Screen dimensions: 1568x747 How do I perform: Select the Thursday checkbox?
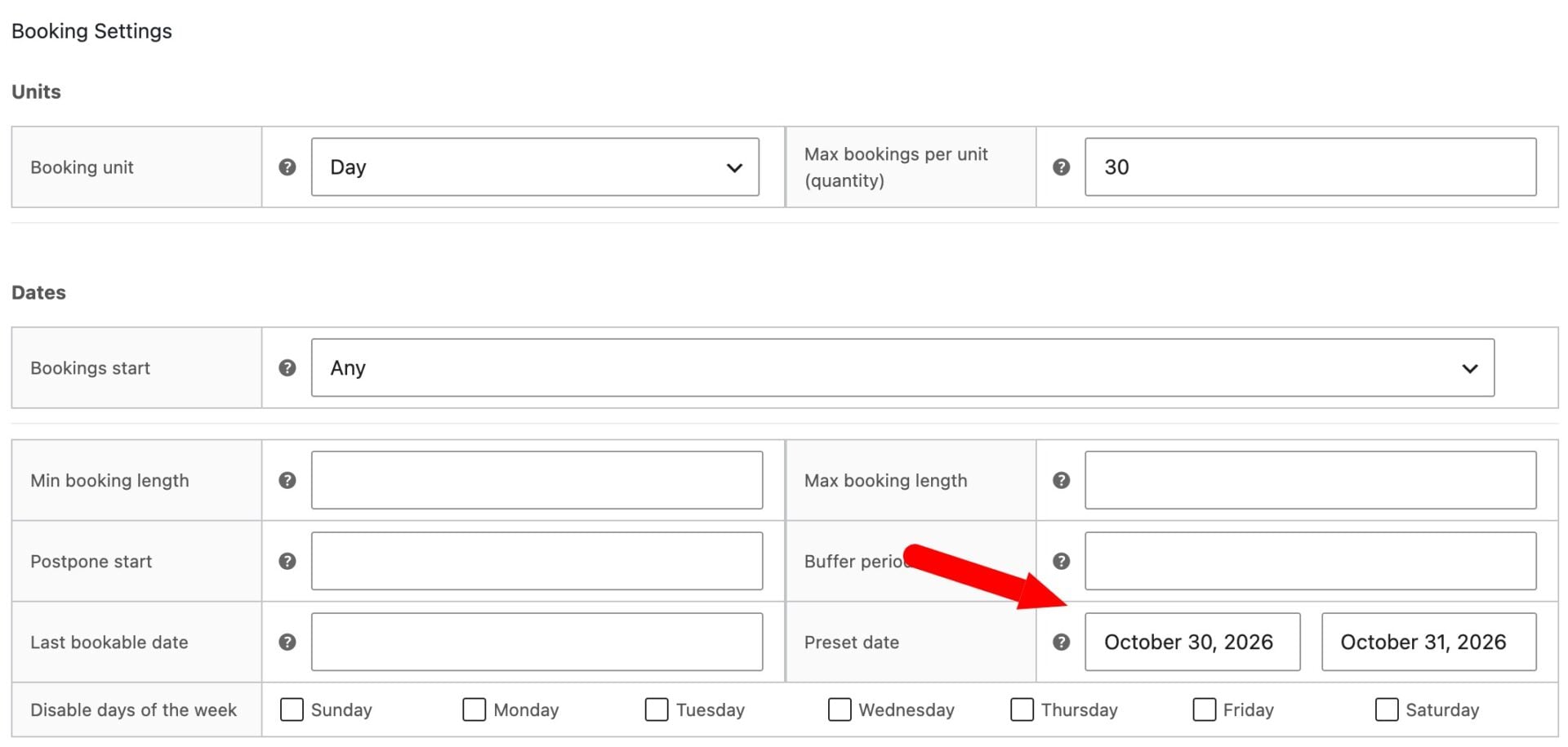[1022, 709]
